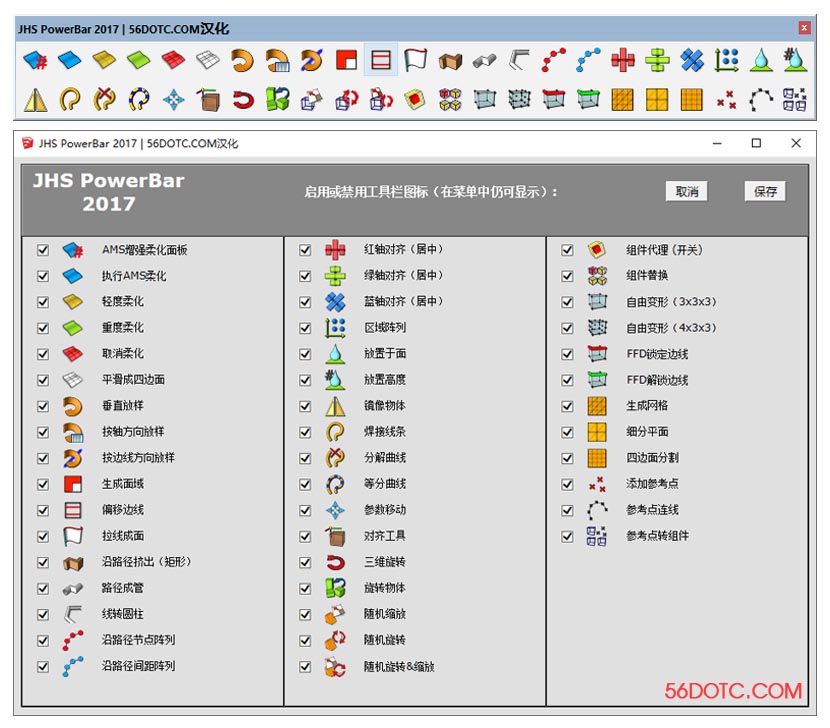
Task: Click the red axis align (红轴对齐) toolbar icon
Action: coord(622,60)
